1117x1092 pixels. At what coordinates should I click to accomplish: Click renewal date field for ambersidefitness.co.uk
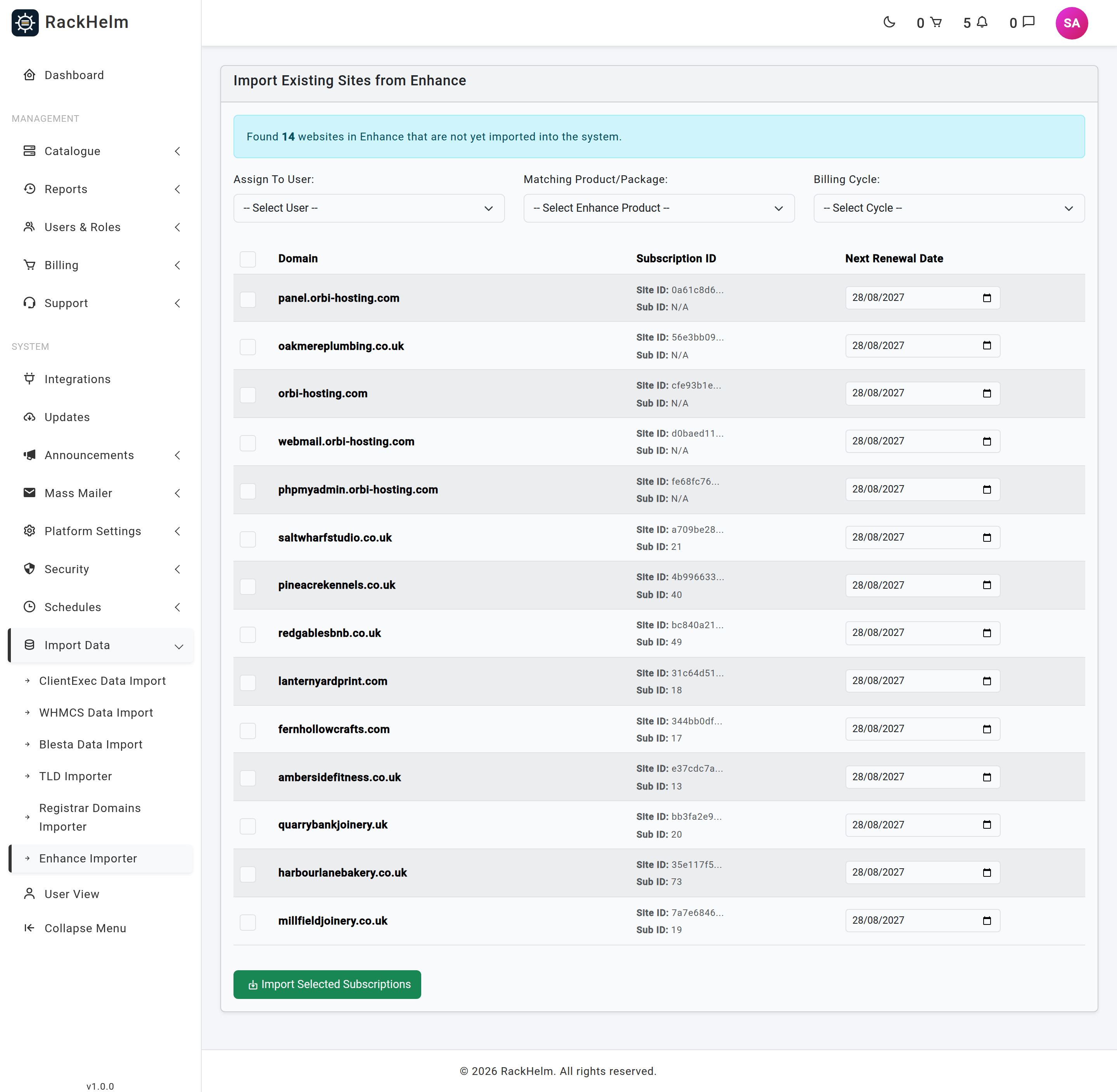[x=923, y=777]
